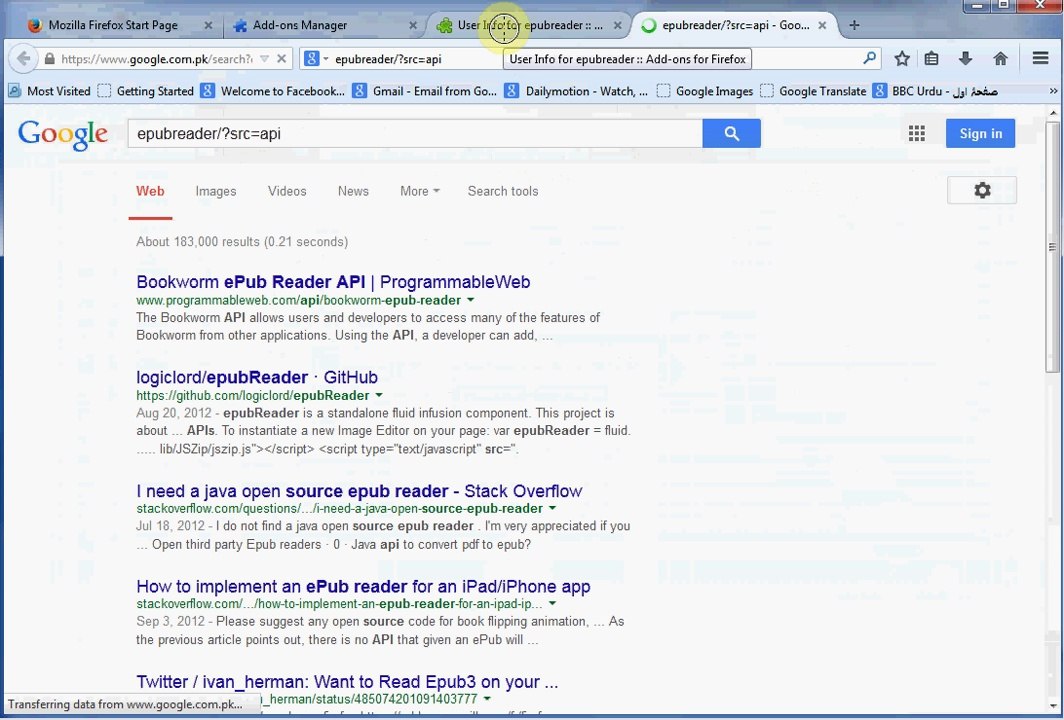Click the 'About 183,000 results' text
The image size is (1064, 720).
(x=242, y=242)
